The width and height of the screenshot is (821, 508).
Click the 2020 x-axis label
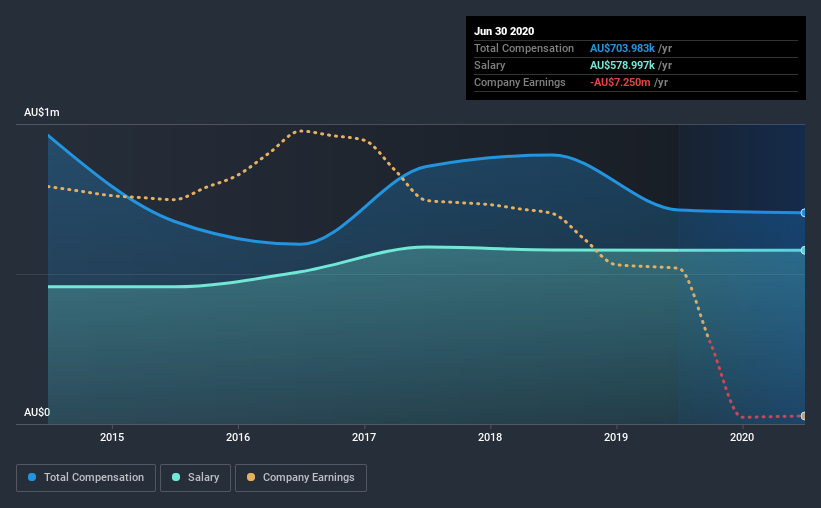[742, 437]
